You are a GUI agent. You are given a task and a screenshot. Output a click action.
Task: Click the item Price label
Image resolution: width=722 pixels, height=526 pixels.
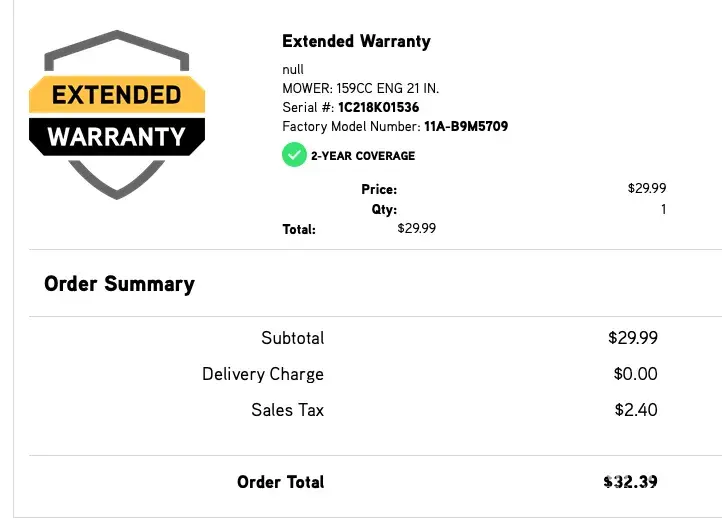click(x=379, y=189)
